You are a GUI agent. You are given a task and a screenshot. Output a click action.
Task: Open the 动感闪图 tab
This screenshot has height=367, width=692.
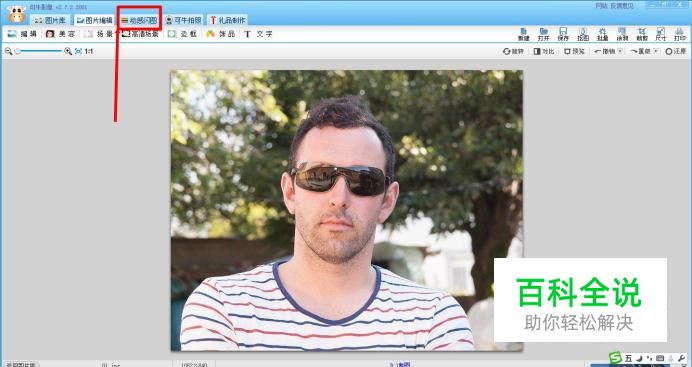pos(139,20)
